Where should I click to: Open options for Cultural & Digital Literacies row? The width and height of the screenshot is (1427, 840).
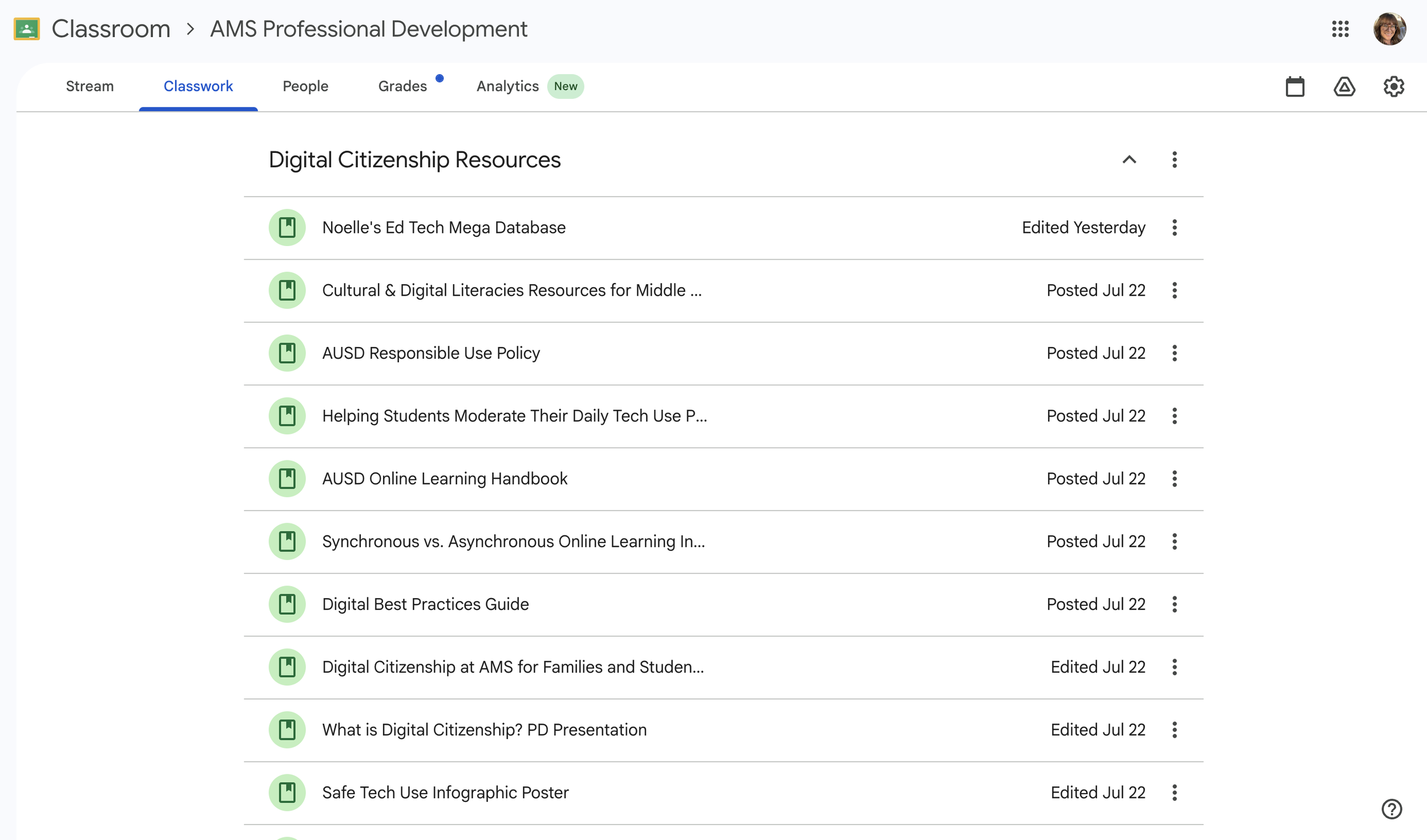pyautogui.click(x=1174, y=290)
